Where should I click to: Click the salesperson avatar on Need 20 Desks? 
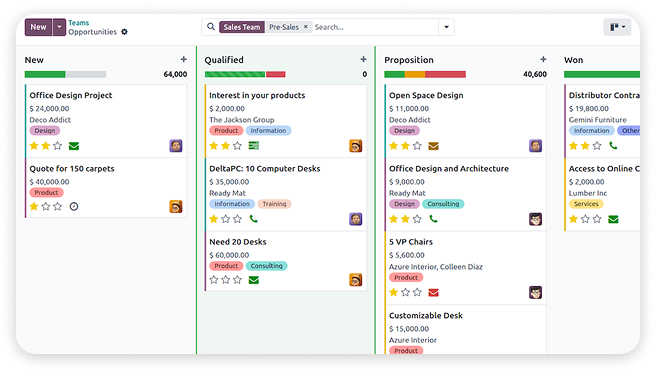(356, 280)
